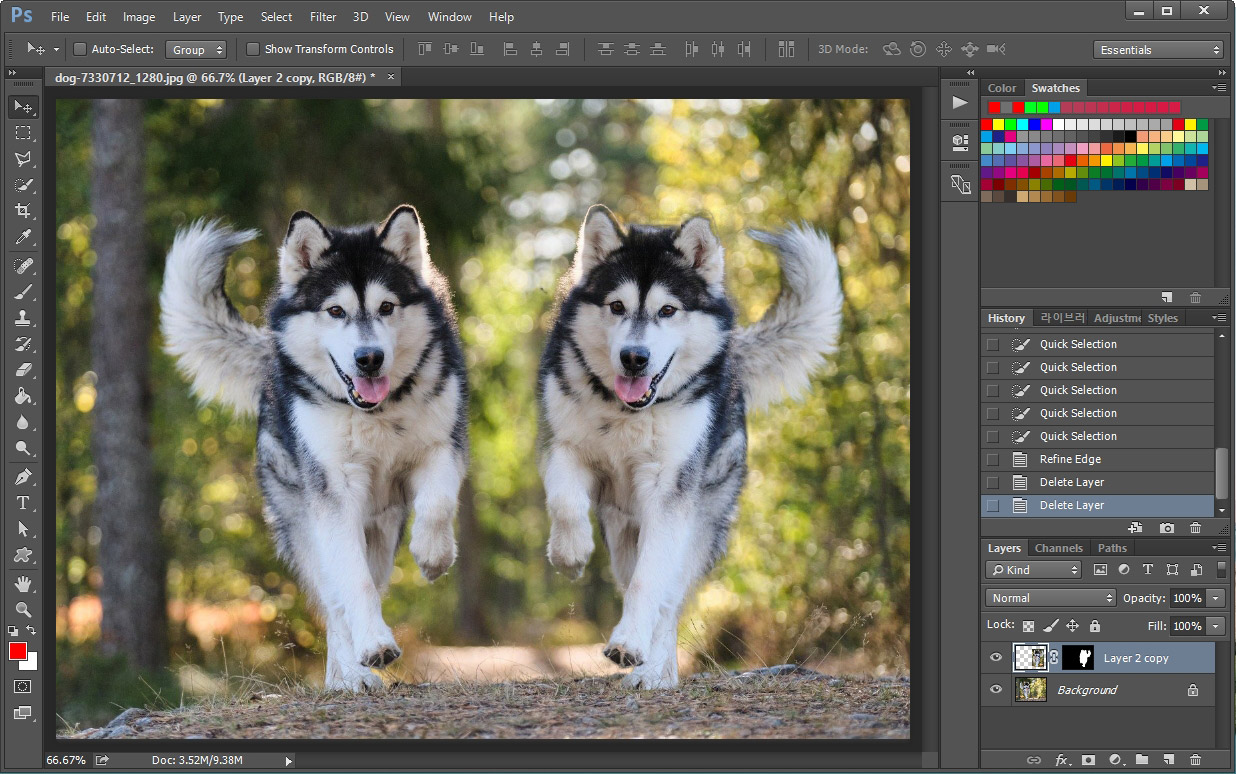Set history brush source for last Delete Layer
Viewport: 1236px width, 774px height.
(x=992, y=505)
